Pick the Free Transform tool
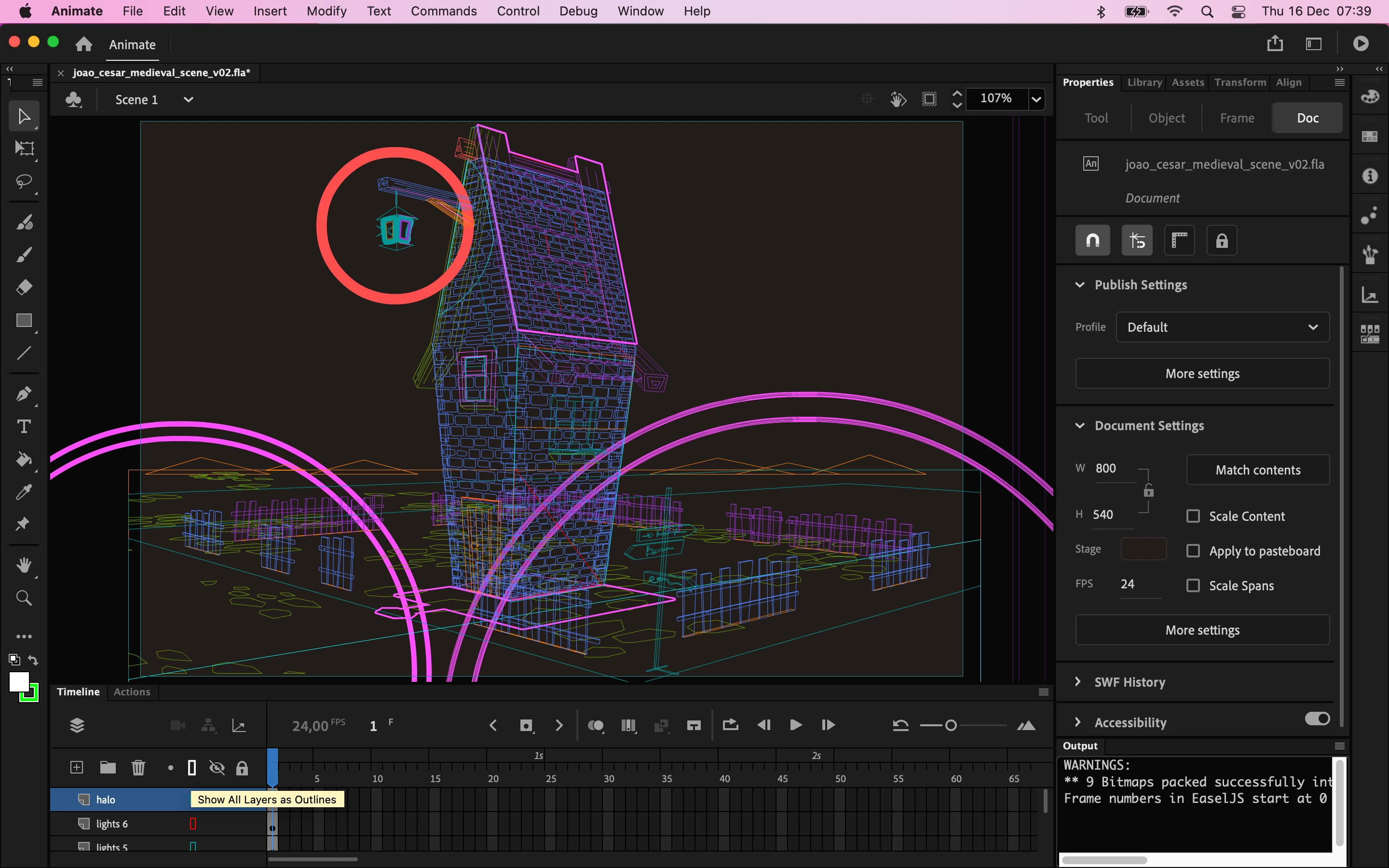The height and width of the screenshot is (868, 1389). point(24,149)
